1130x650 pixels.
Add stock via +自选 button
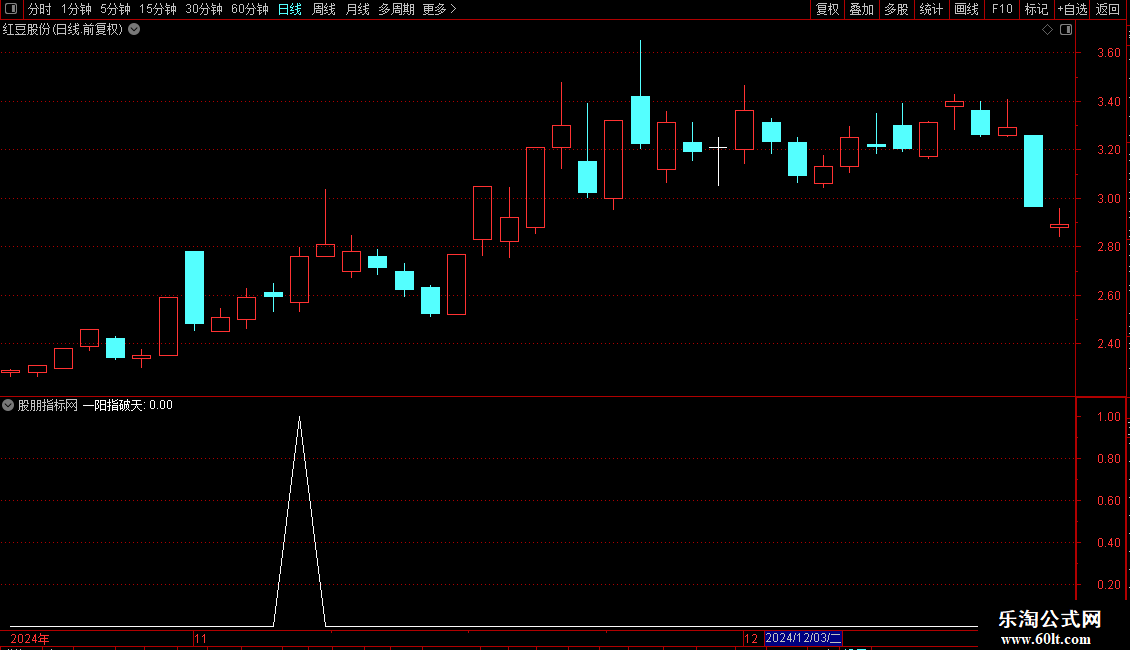[1072, 9]
